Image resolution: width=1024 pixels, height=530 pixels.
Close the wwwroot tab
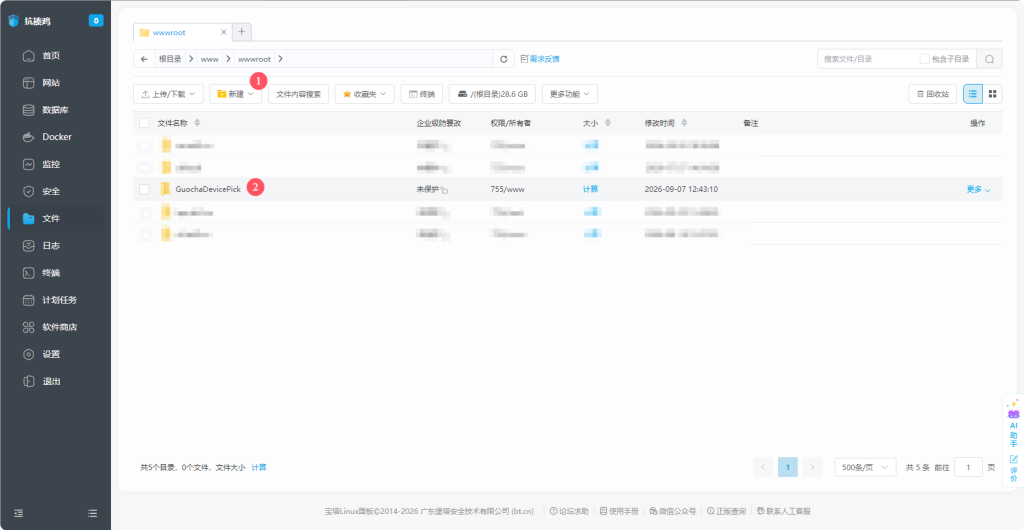(223, 32)
